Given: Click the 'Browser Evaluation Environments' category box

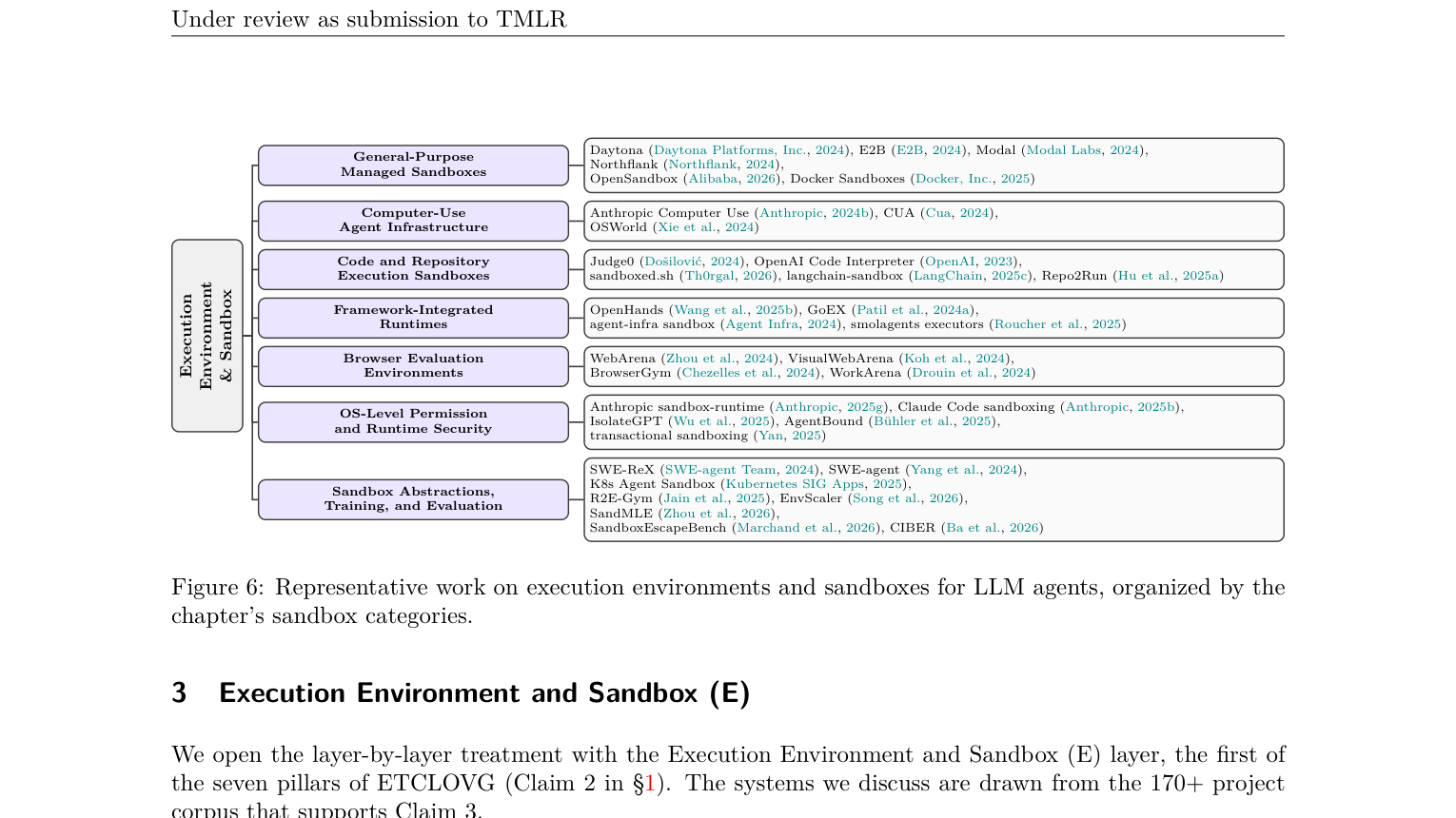Looking at the screenshot, I should click(x=414, y=366).
